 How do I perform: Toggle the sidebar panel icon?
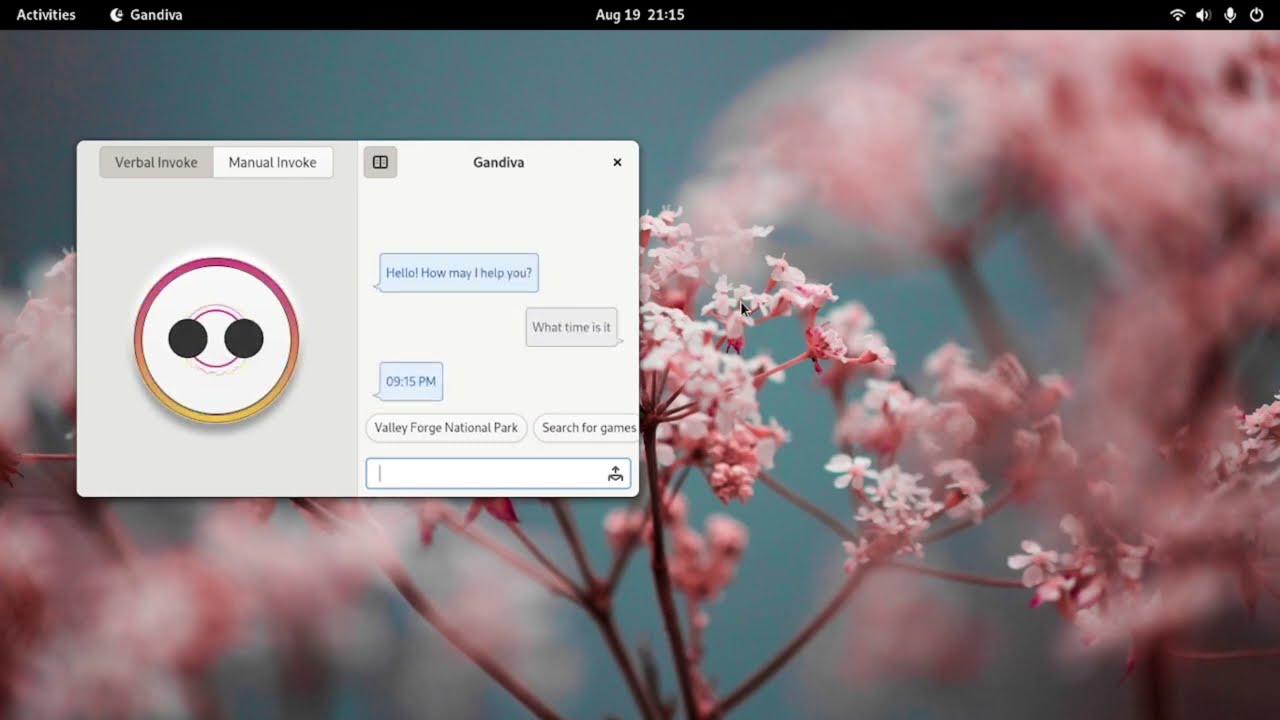(380, 162)
